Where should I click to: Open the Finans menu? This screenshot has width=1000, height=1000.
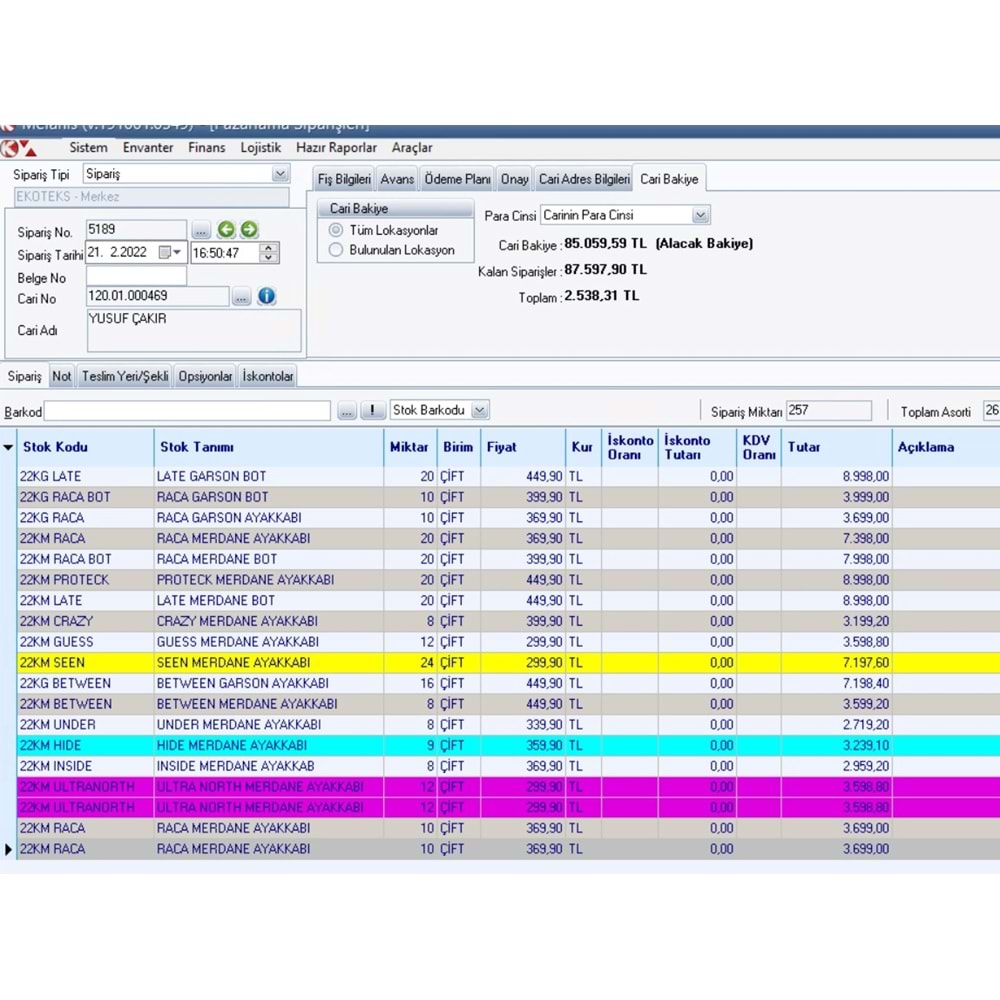point(207,148)
